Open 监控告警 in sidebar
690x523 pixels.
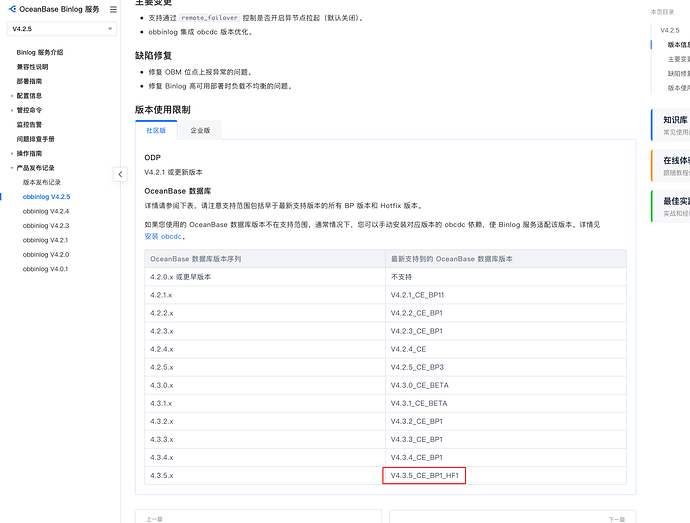point(29,125)
